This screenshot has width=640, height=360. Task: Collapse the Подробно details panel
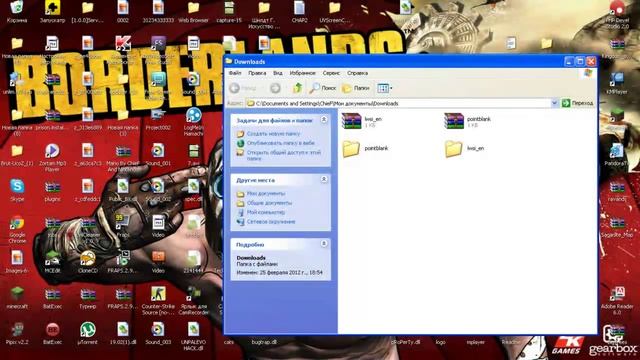pos(324,244)
